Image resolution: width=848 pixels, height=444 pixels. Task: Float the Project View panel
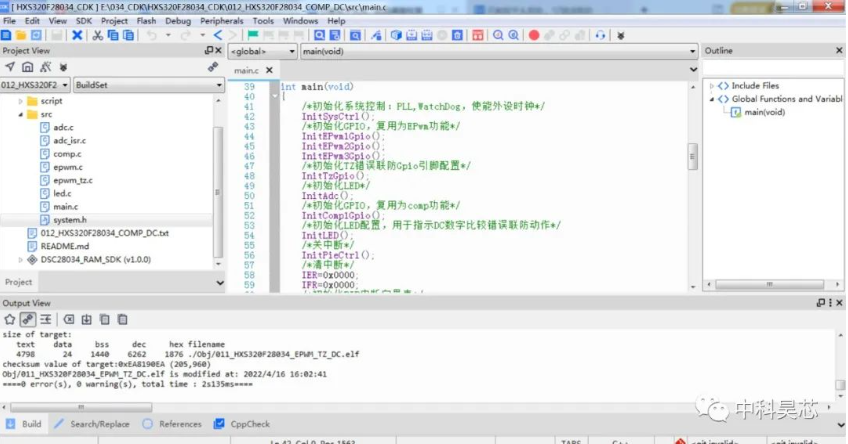tap(209, 50)
